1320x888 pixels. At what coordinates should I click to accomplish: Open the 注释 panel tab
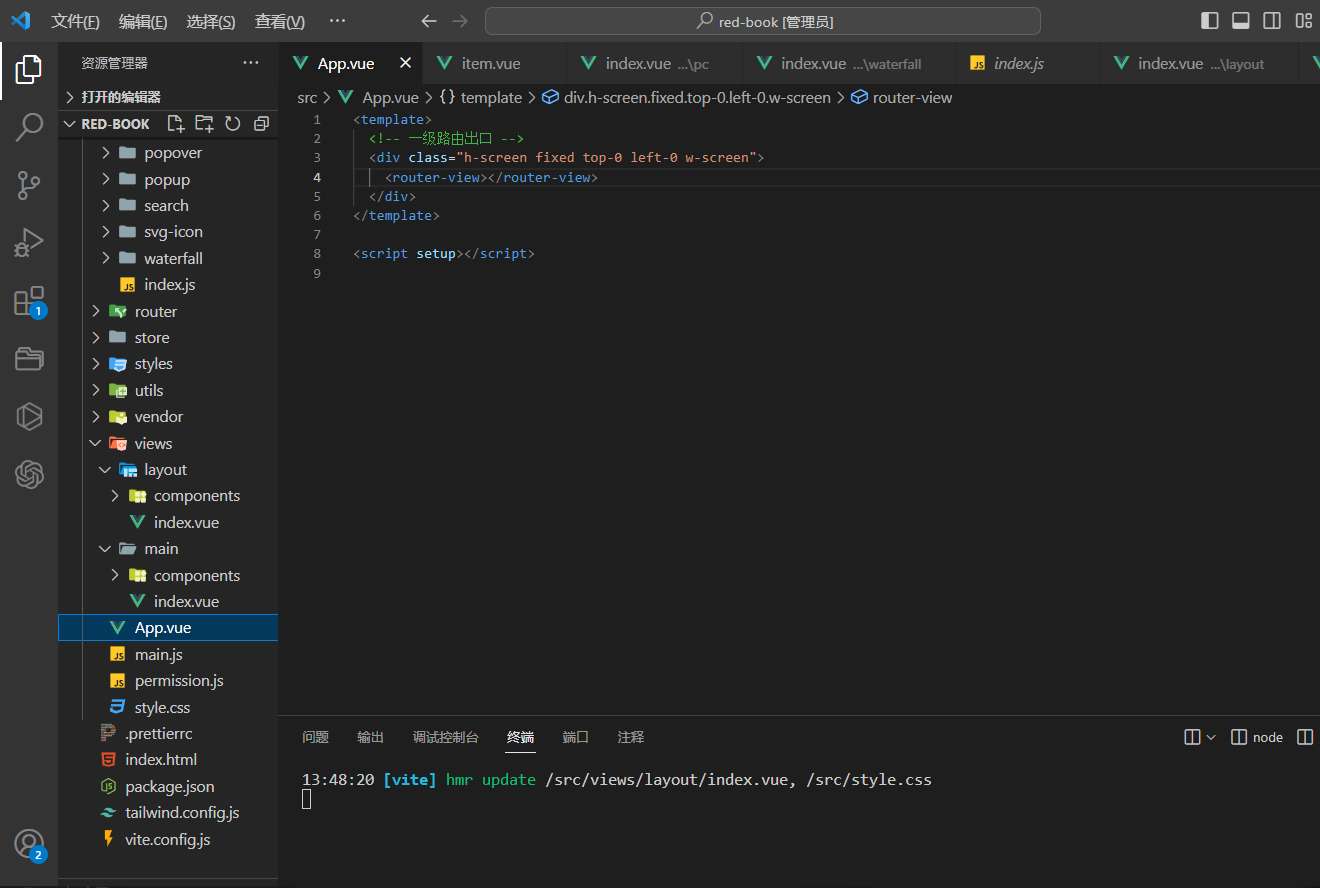[x=631, y=737]
